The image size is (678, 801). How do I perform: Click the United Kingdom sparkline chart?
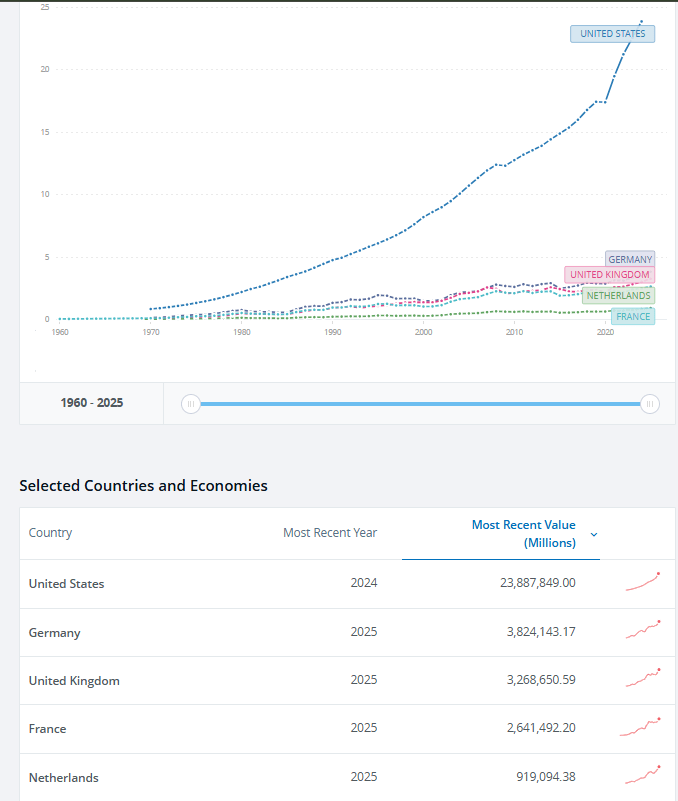(643, 678)
